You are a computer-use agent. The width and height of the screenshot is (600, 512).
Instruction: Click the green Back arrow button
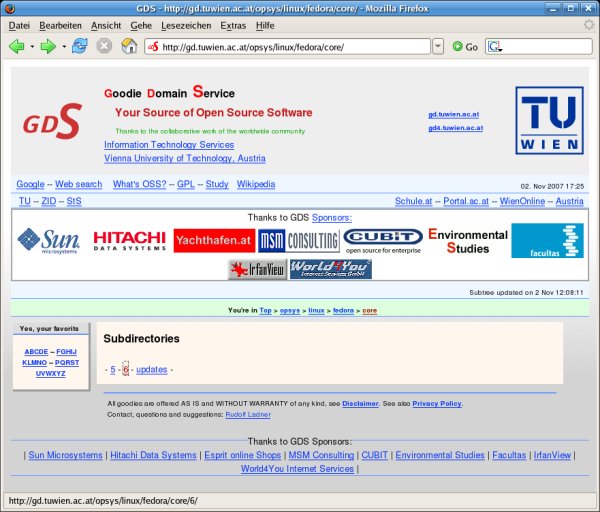16,46
